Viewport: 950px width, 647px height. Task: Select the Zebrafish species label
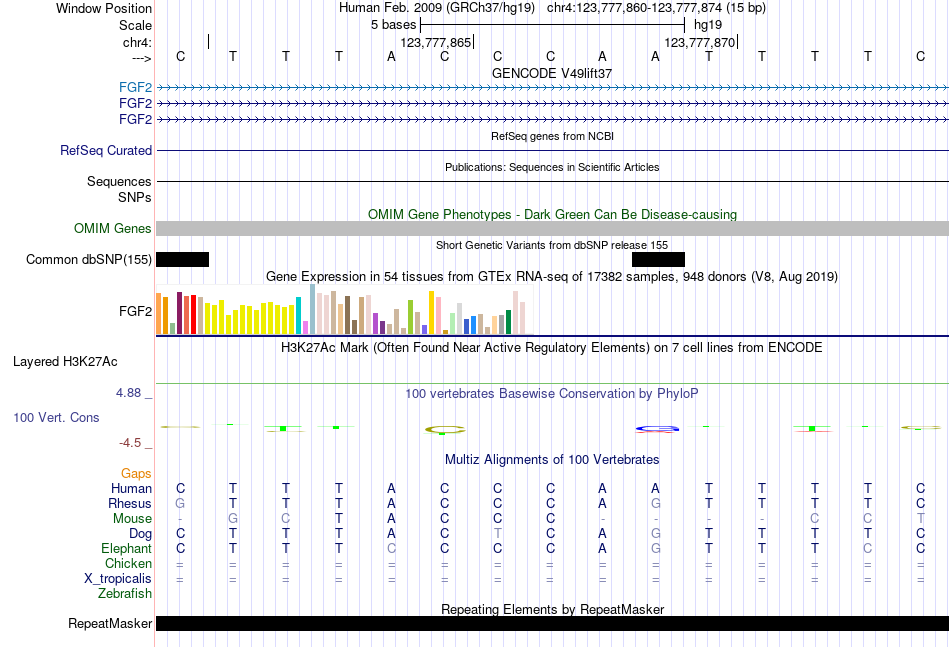coord(125,593)
